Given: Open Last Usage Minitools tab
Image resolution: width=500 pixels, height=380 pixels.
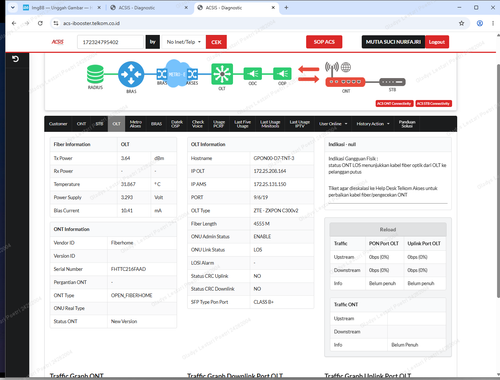Looking at the screenshot, I should click(x=270, y=124).
